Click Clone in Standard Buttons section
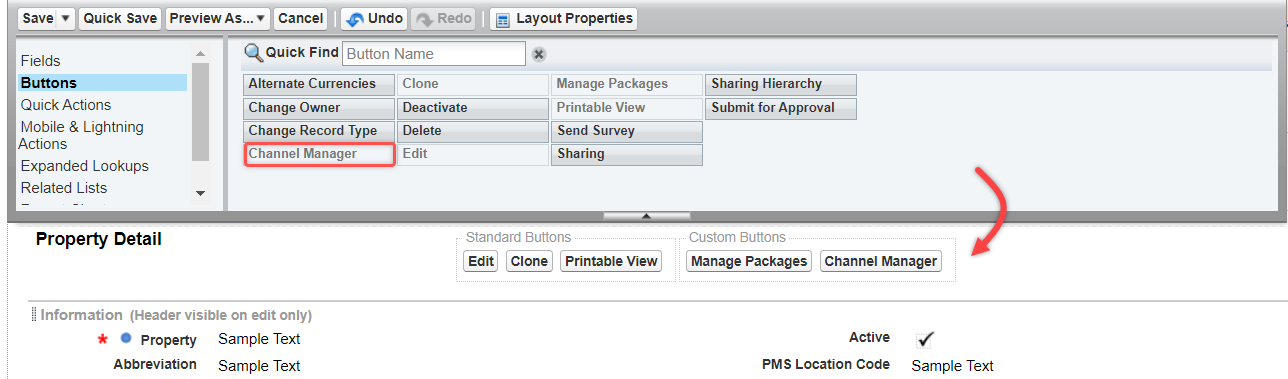 528,261
